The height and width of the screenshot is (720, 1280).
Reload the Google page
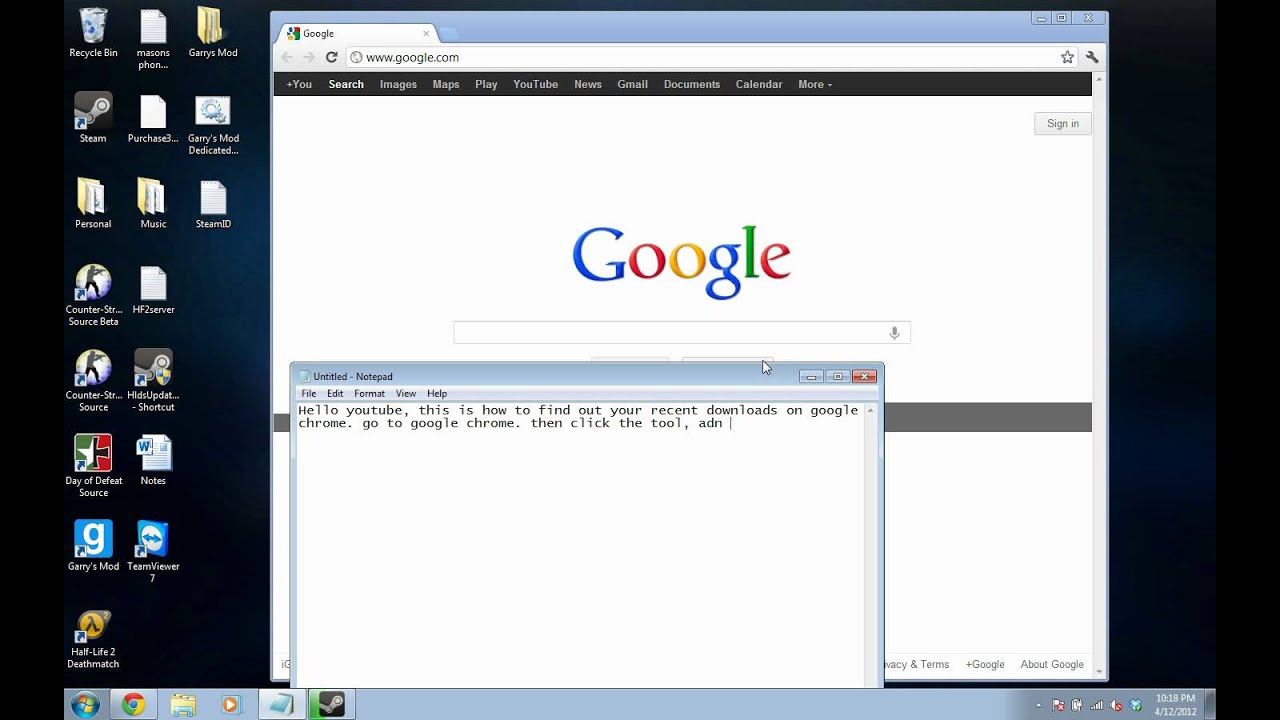(332, 57)
